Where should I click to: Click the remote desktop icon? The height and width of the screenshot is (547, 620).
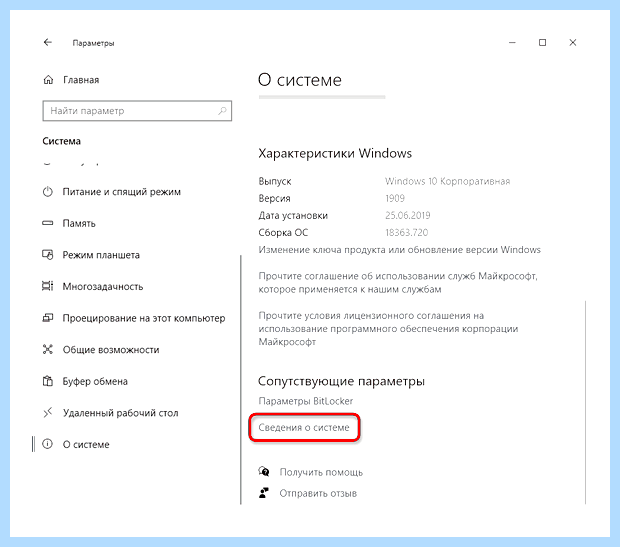(x=47, y=413)
